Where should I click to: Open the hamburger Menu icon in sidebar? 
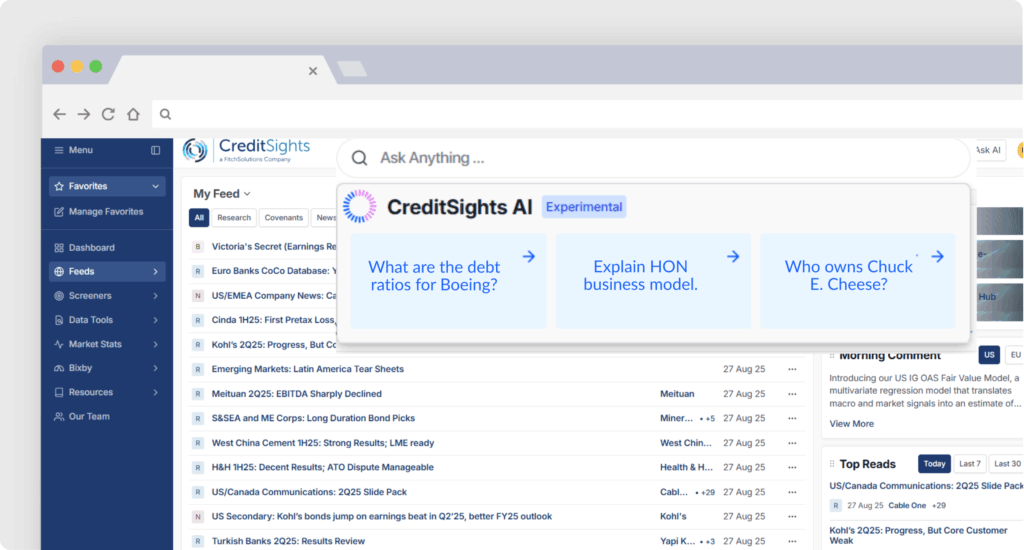[x=59, y=150]
